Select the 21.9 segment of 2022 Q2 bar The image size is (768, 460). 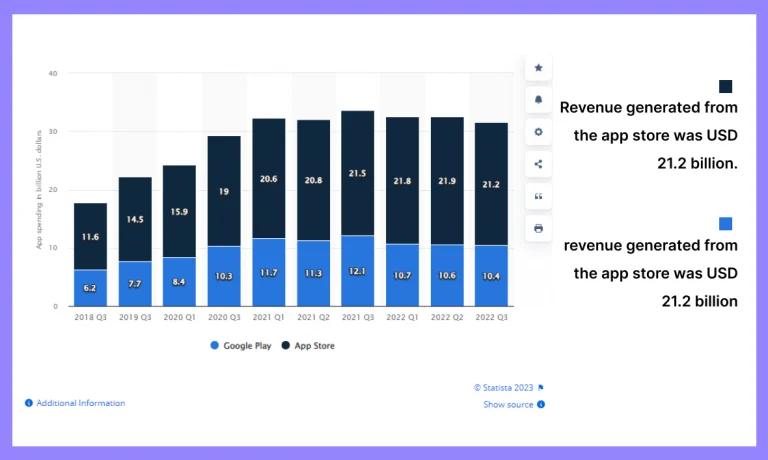(447, 181)
